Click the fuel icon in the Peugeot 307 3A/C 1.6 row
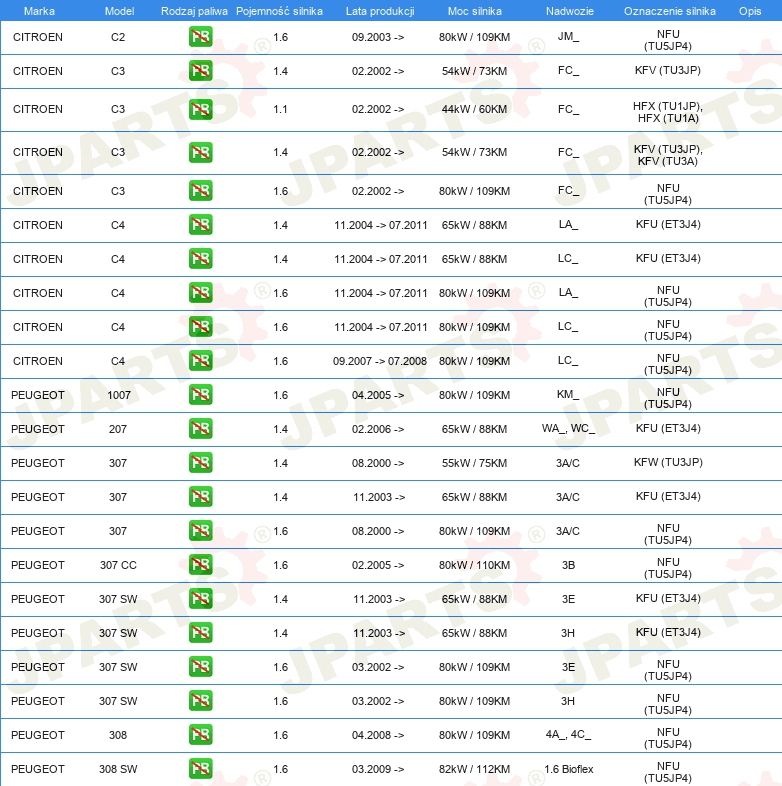Image resolution: width=782 pixels, height=786 pixels. coord(201,531)
